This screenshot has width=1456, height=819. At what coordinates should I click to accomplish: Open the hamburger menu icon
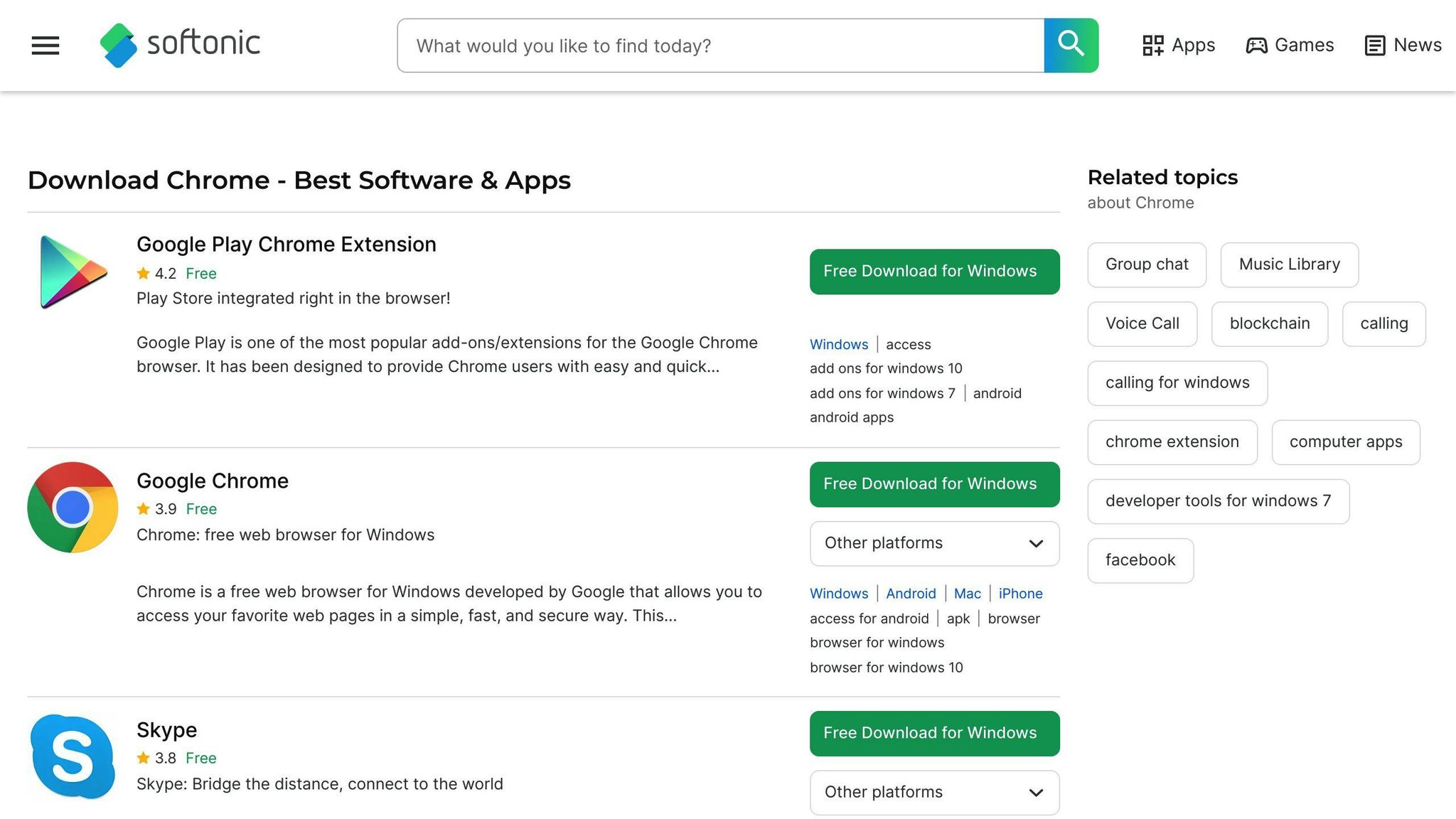point(45,45)
